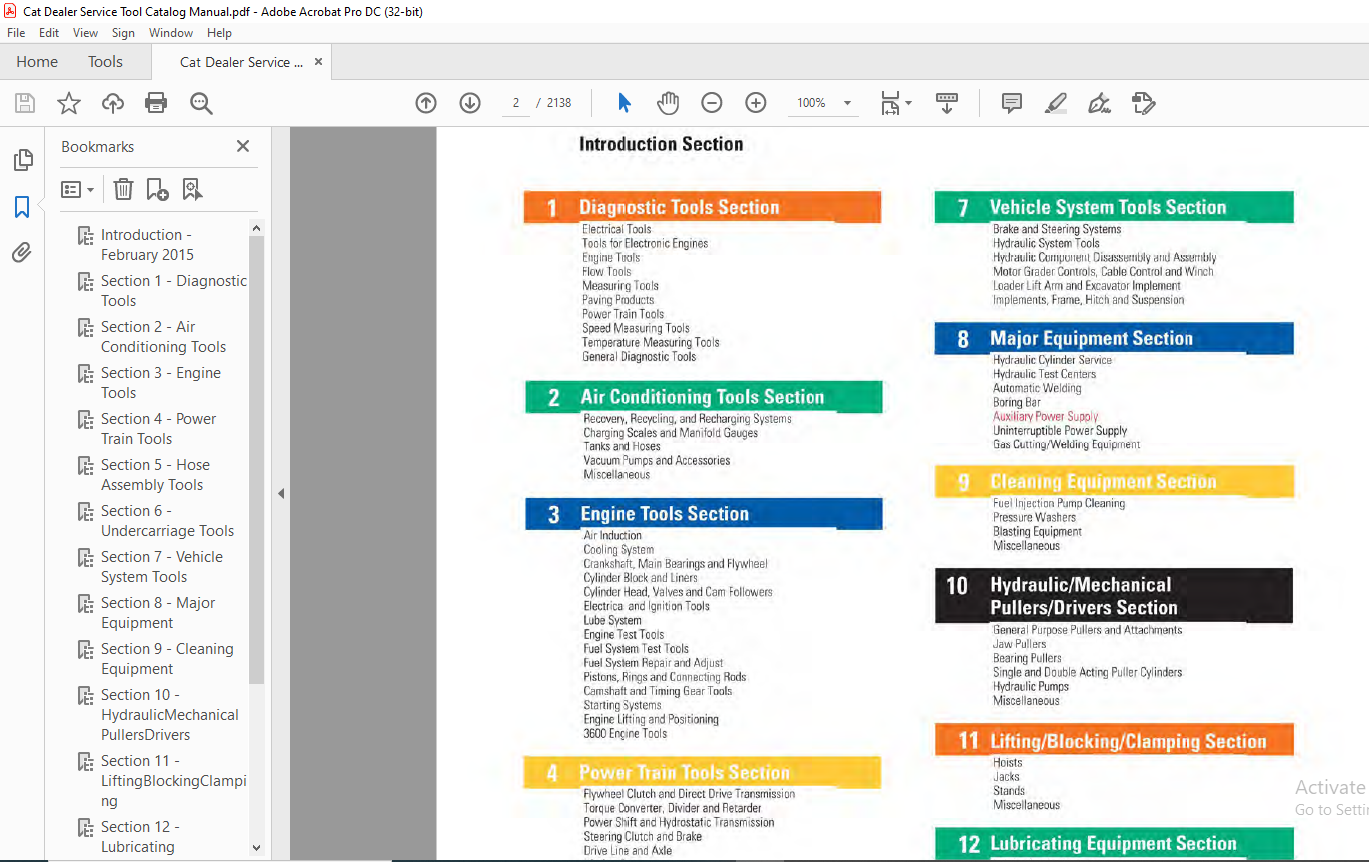This screenshot has height=862, width=1369.
Task: Find the current bookmark icon
Action: (x=192, y=189)
